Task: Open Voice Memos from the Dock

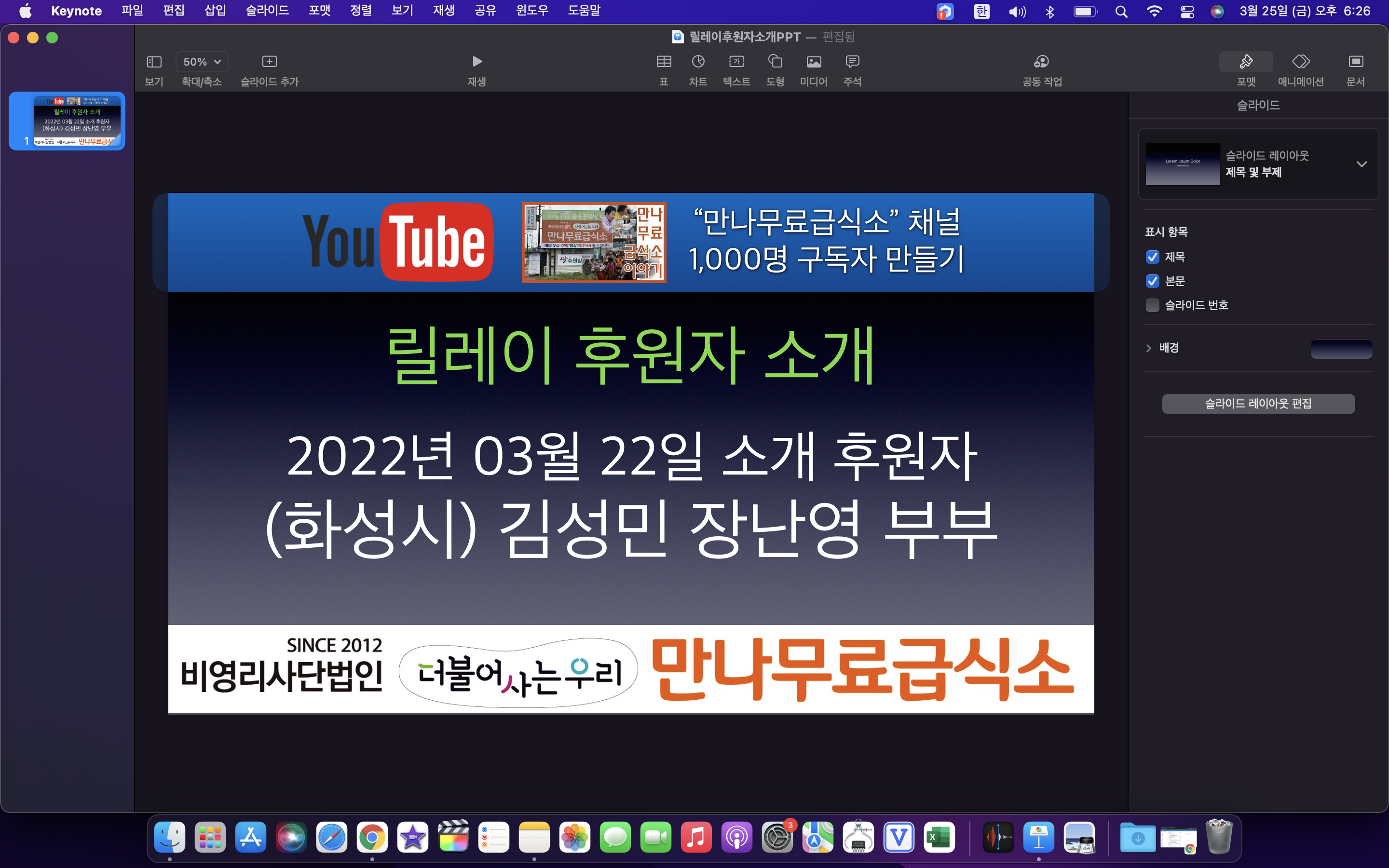Action: coord(998,838)
